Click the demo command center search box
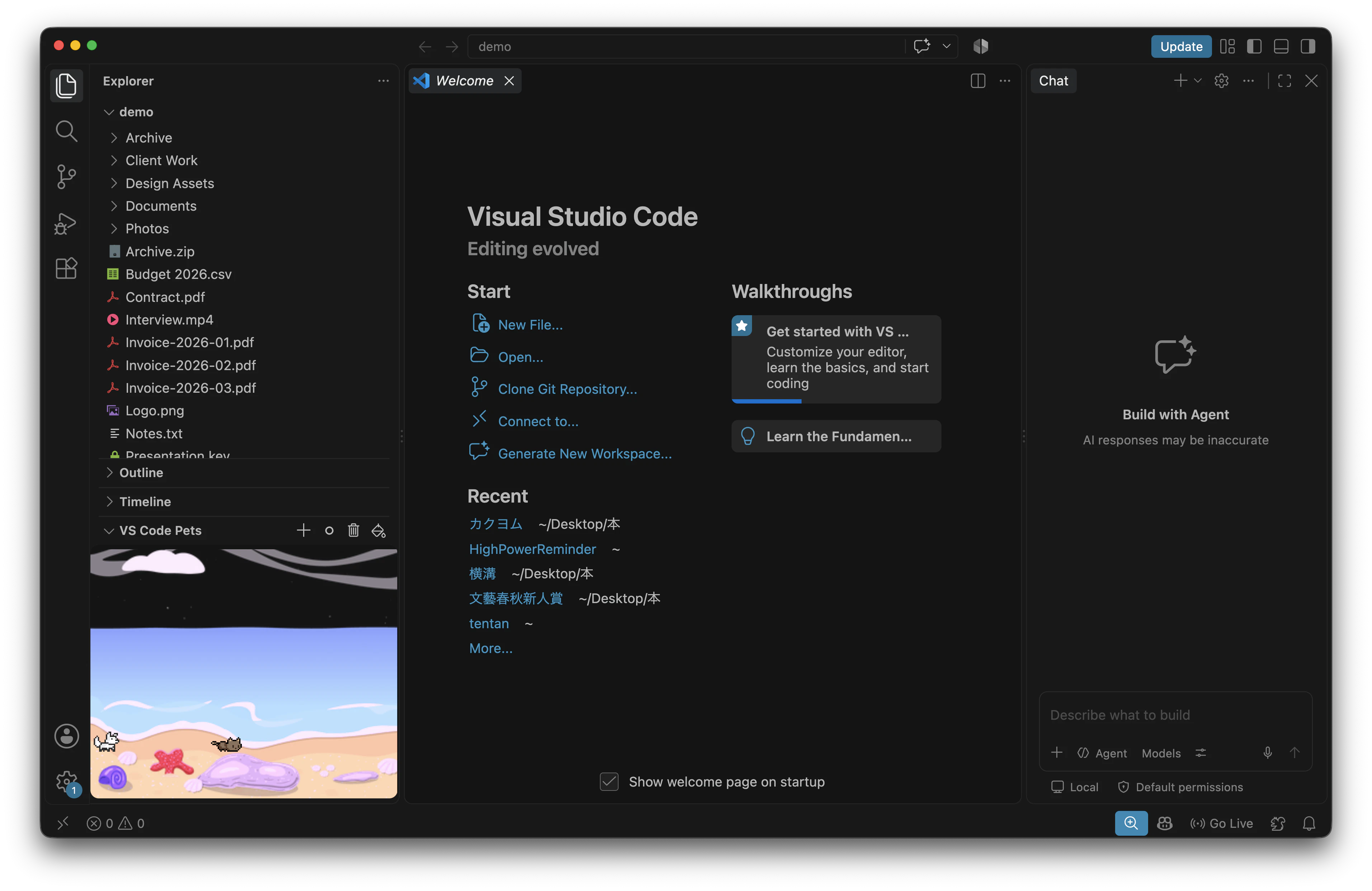The height and width of the screenshot is (891, 1372). 686,46
